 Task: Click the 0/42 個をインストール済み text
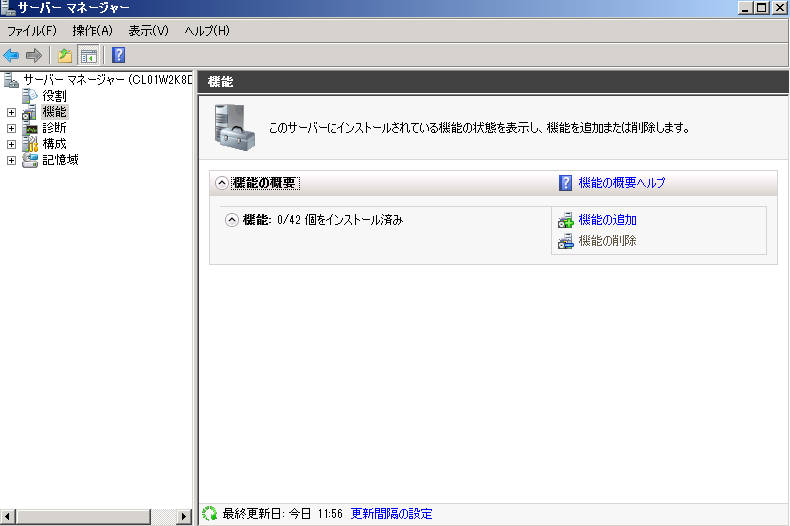(340, 220)
